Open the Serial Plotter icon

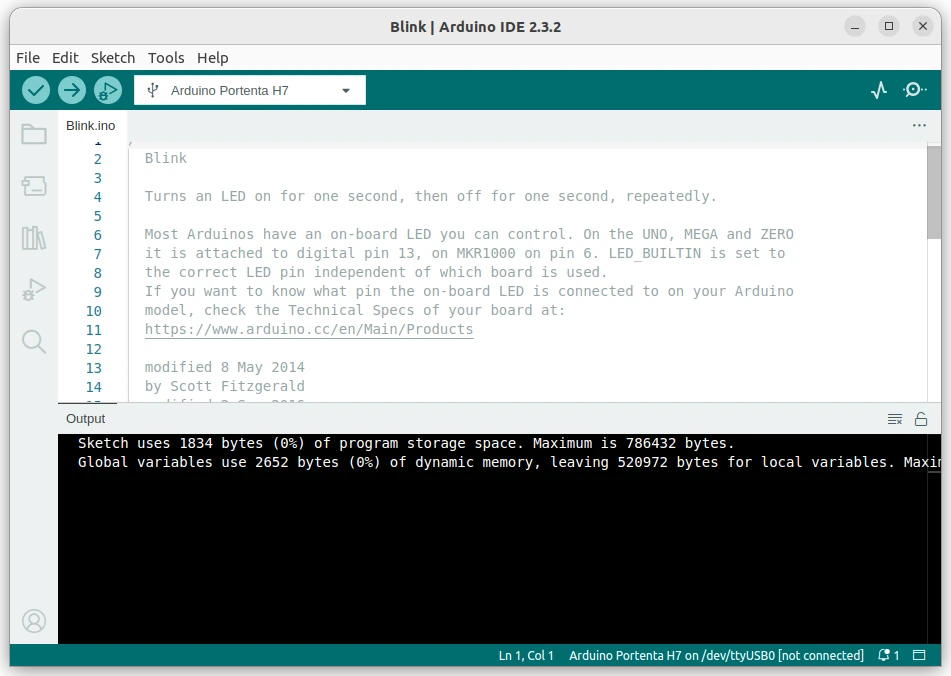click(879, 90)
